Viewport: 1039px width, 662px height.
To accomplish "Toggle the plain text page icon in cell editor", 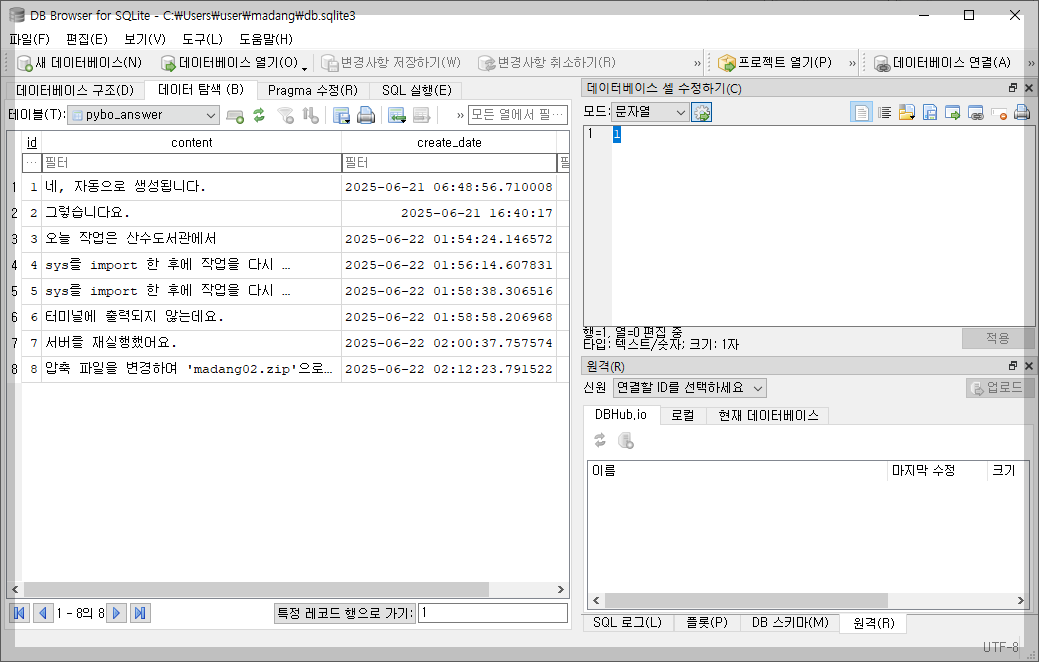I will [861, 113].
